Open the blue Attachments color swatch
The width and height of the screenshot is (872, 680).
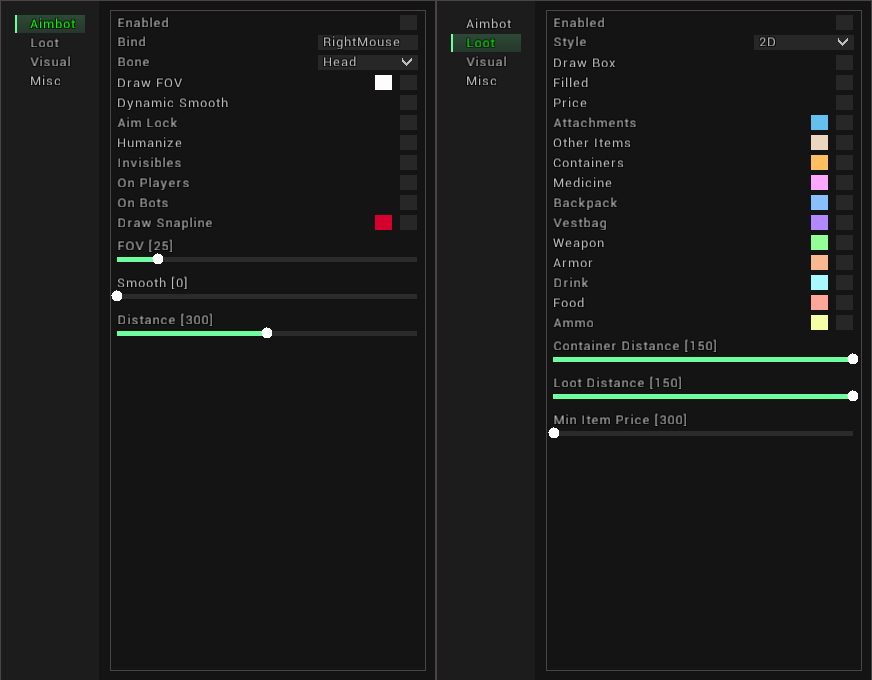pyautogui.click(x=819, y=123)
